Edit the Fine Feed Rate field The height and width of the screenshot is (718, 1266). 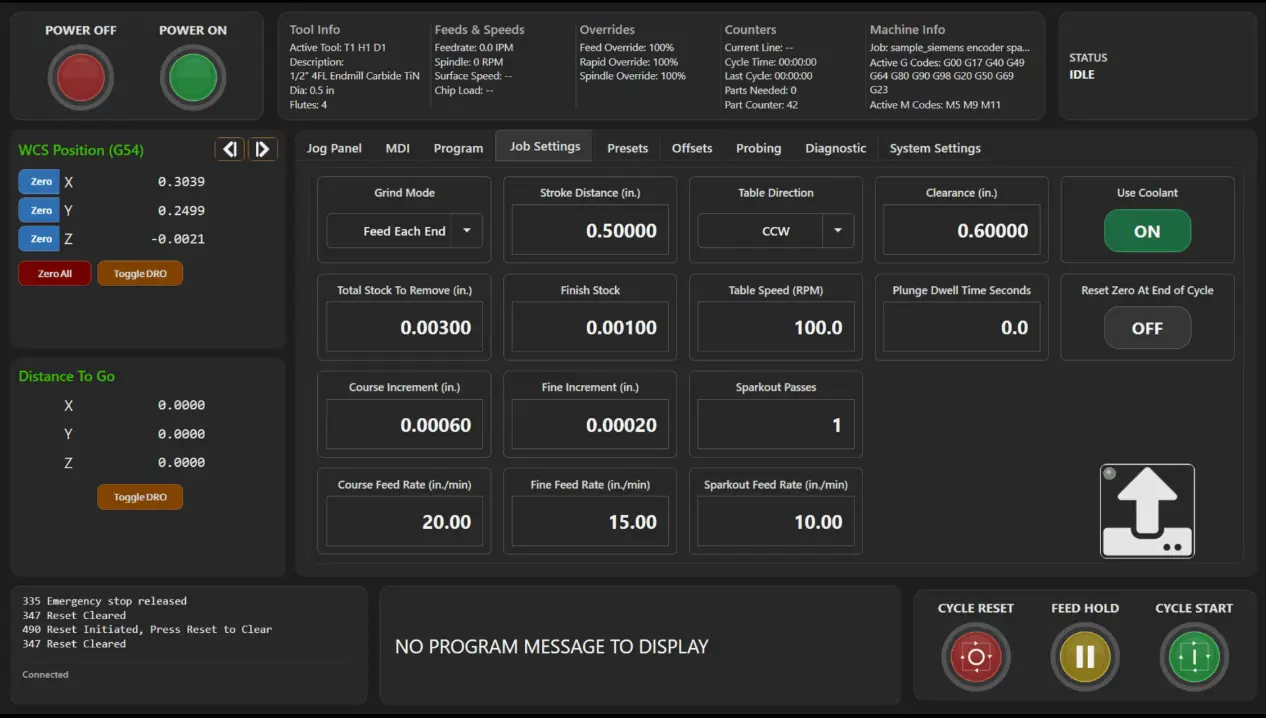tap(590, 522)
